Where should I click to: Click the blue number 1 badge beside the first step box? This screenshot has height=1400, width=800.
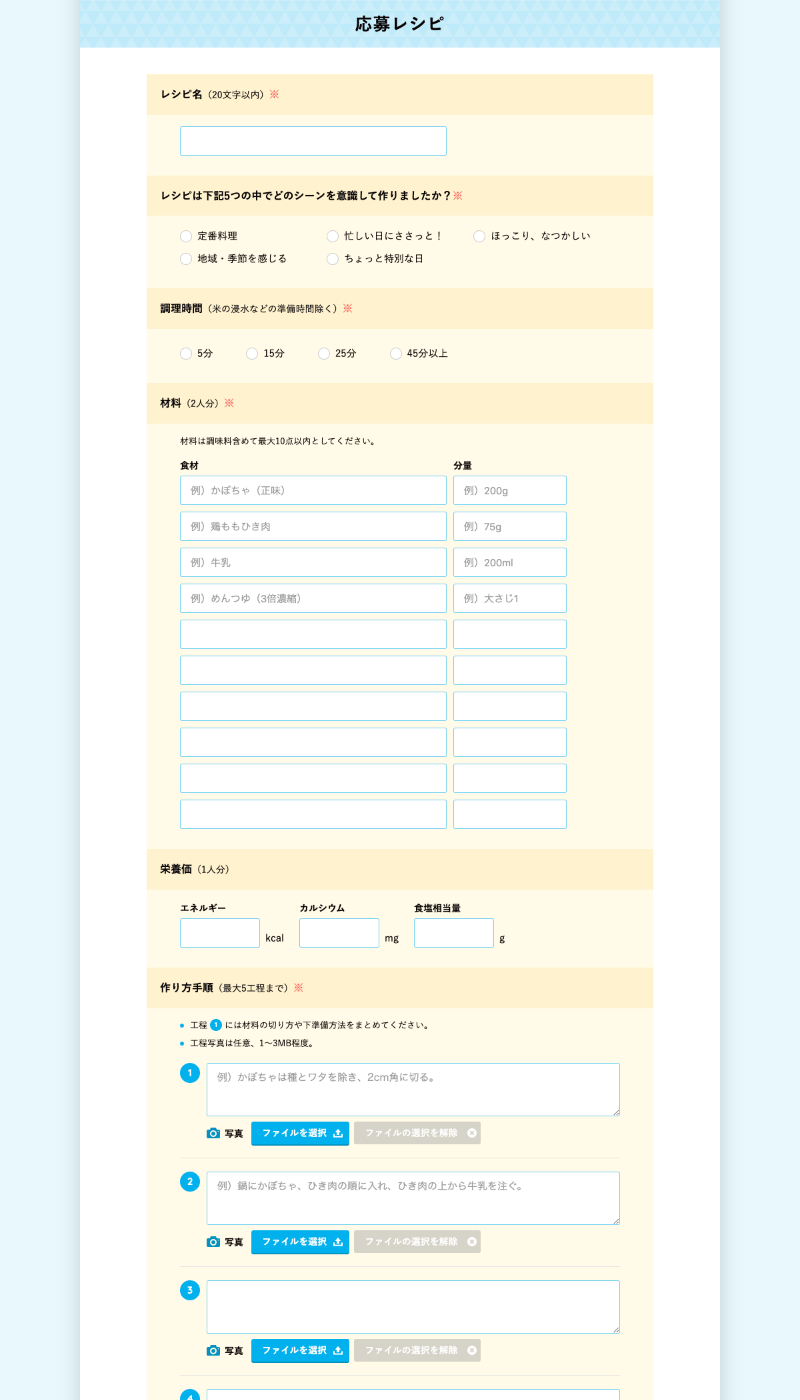(190, 1073)
